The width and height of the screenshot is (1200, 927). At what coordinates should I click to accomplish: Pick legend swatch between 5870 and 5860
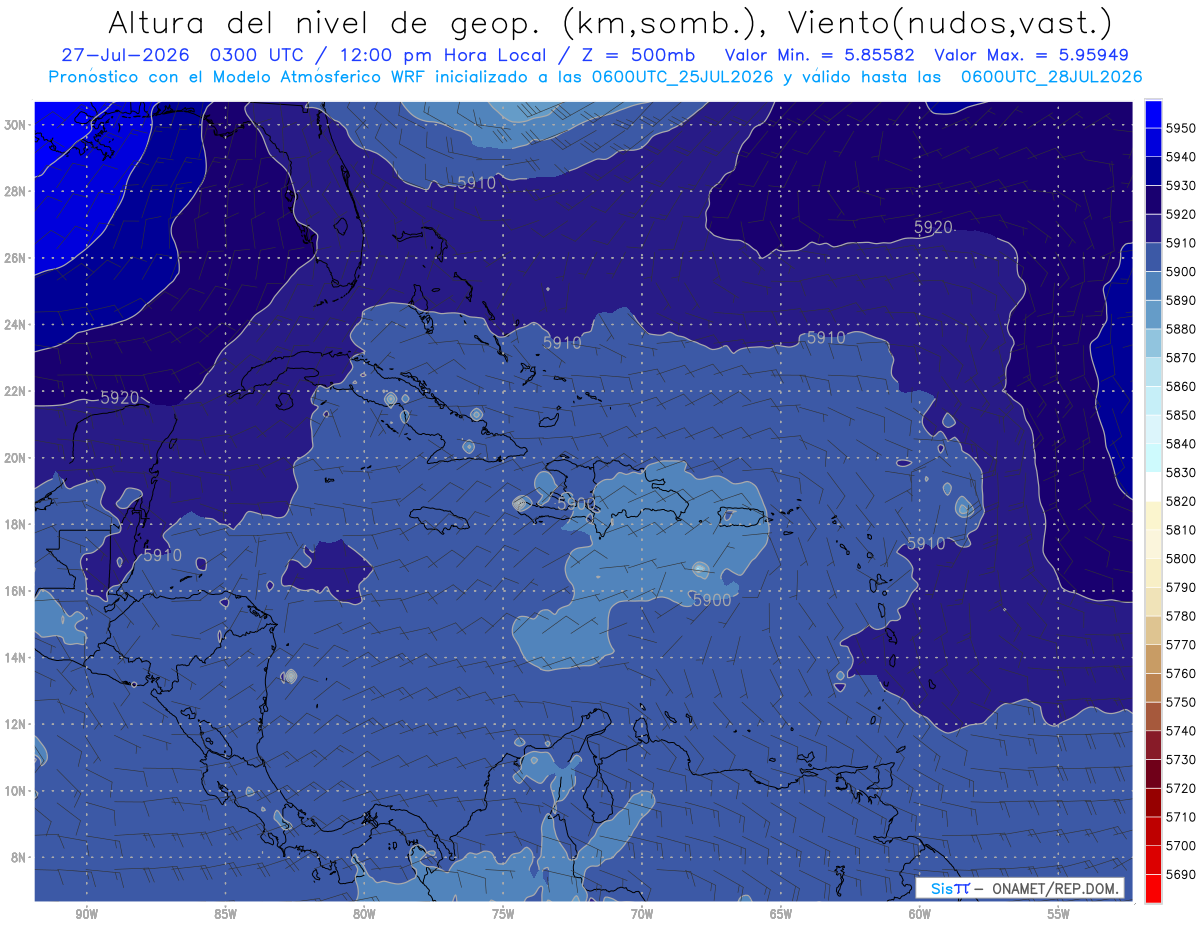(1153, 372)
